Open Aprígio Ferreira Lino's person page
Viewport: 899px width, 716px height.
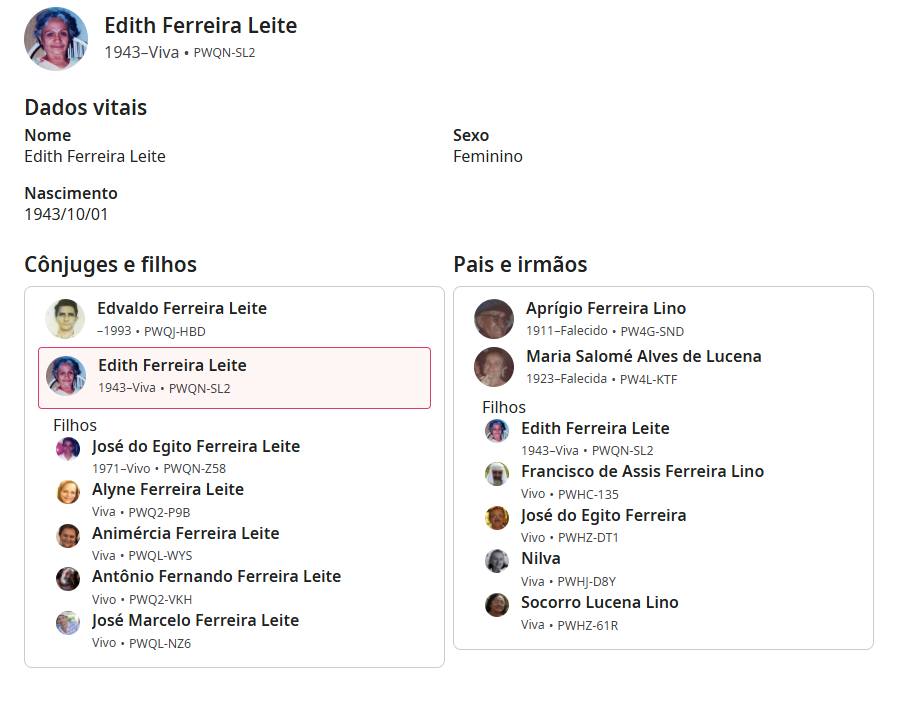605,309
